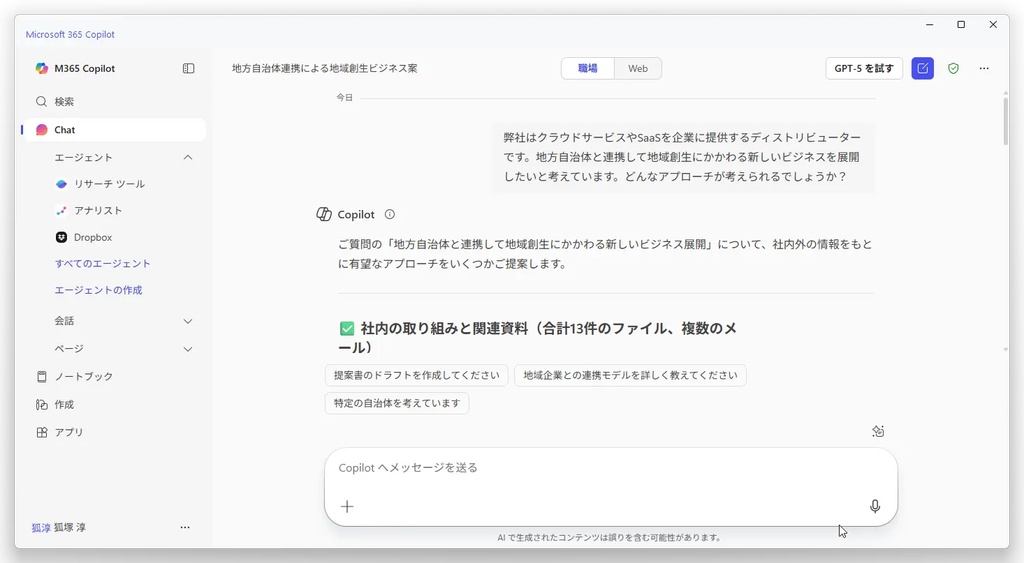Viewport: 1024px width, 563px height.
Task: Open account options next to 狐塚 淳
Action: point(185,528)
